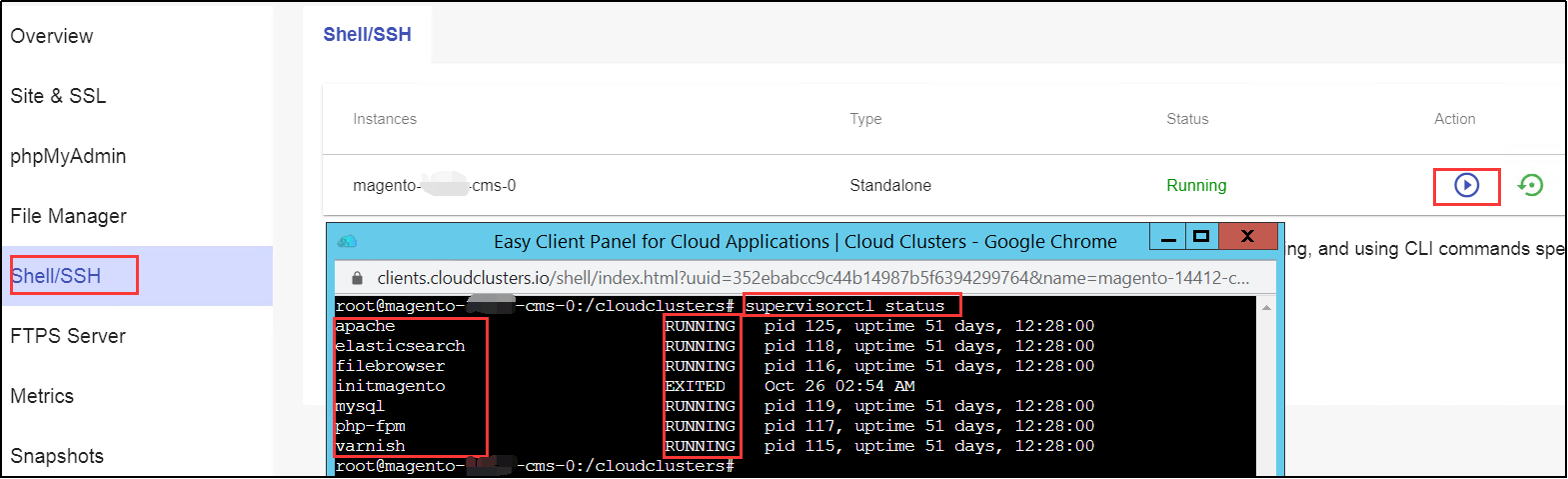
Task: Close the shell popup window
Action: point(1246,237)
